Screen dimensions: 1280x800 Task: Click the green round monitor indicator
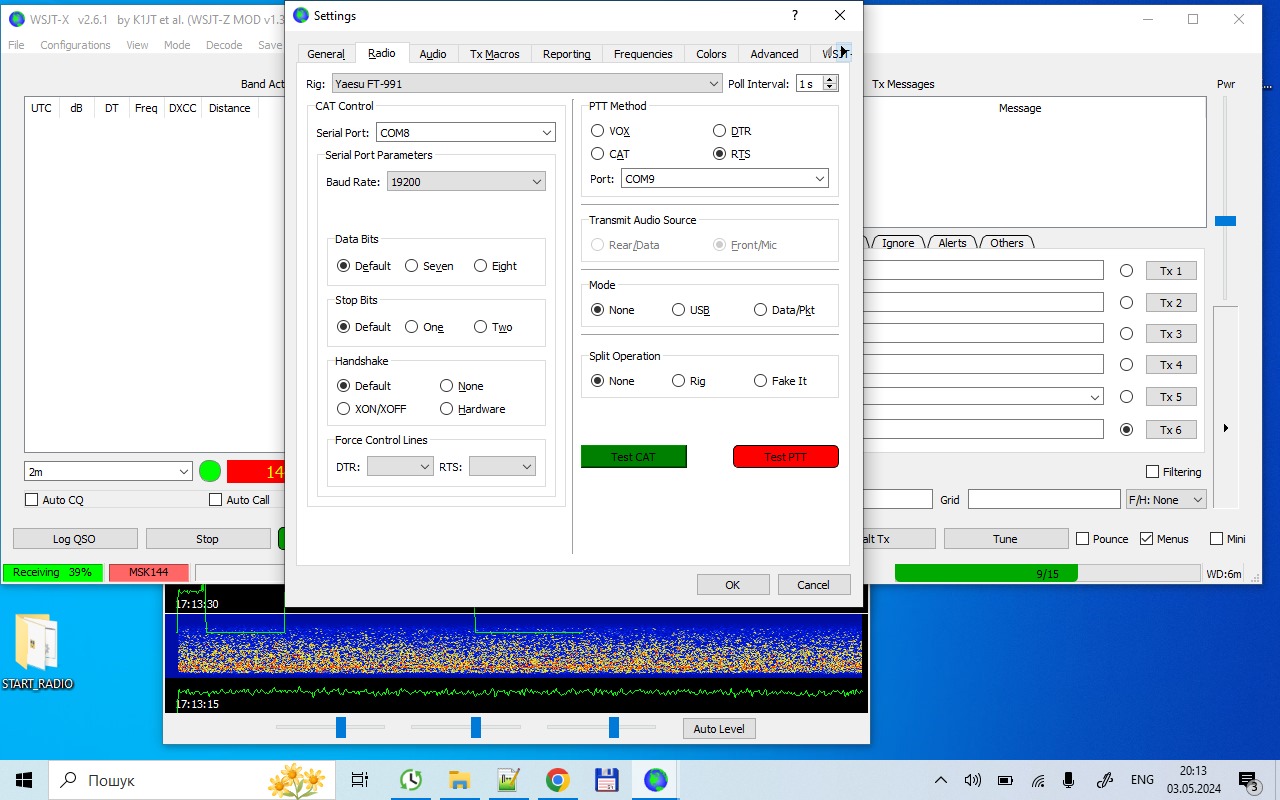(210, 471)
